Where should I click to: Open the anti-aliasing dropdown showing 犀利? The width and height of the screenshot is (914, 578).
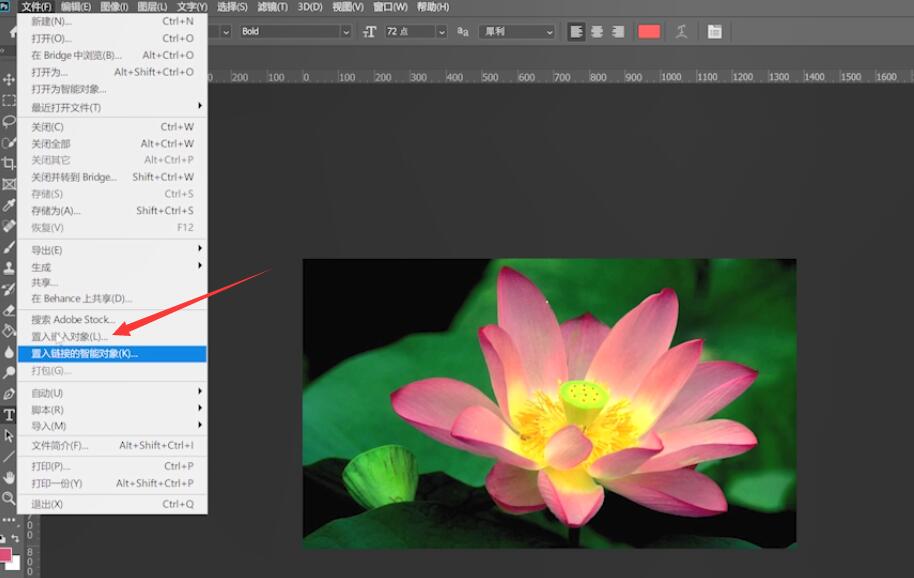516,31
